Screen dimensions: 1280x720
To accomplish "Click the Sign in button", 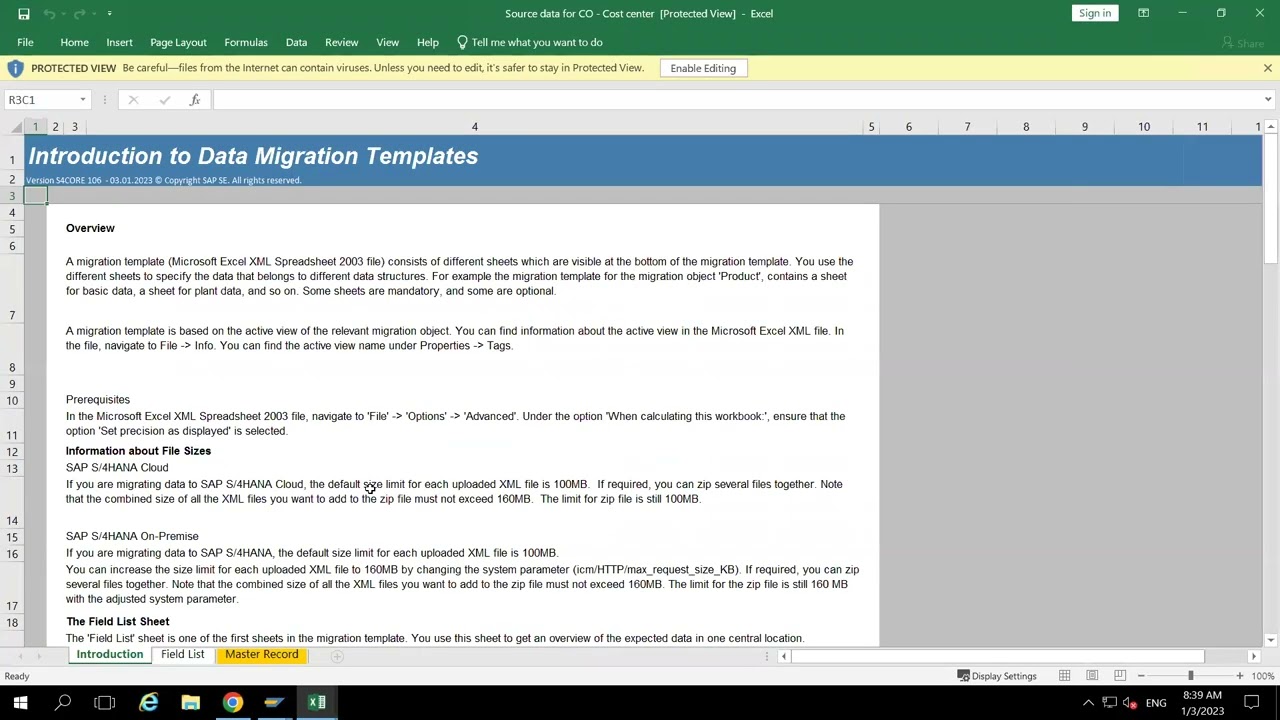I will click(x=1095, y=13).
